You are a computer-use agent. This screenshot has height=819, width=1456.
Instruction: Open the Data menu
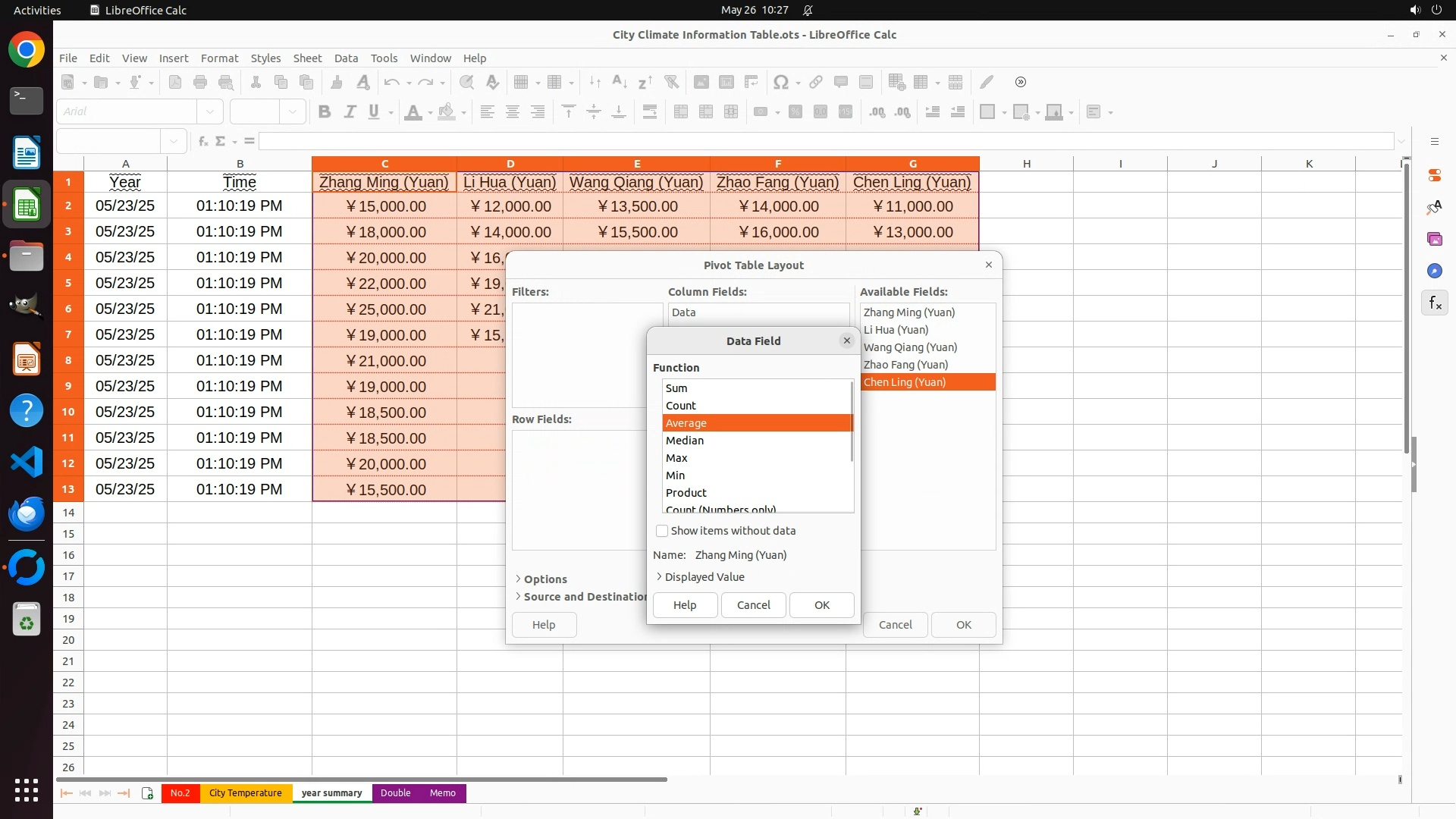pos(346,58)
